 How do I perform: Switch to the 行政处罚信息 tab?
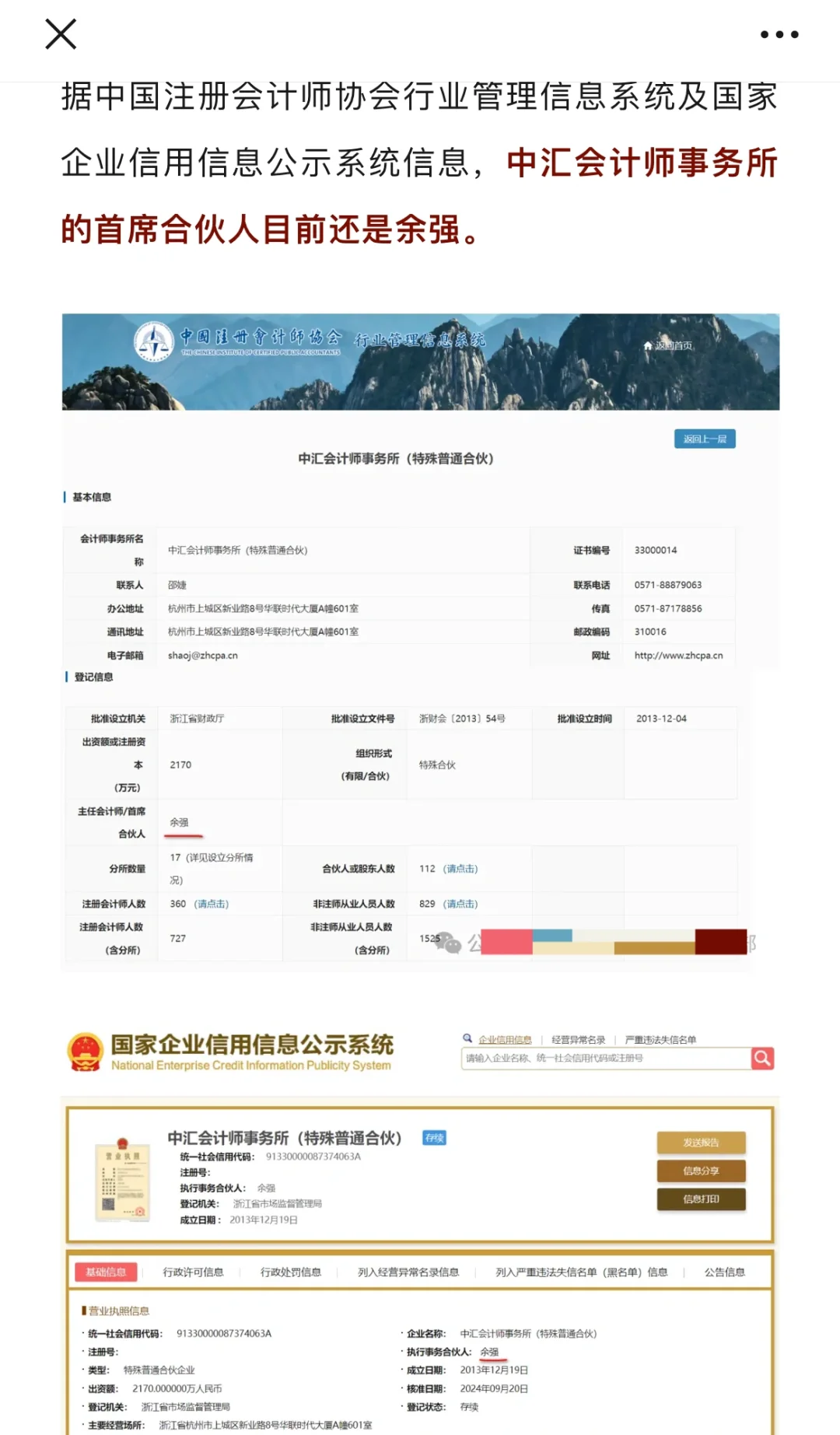point(291,1272)
